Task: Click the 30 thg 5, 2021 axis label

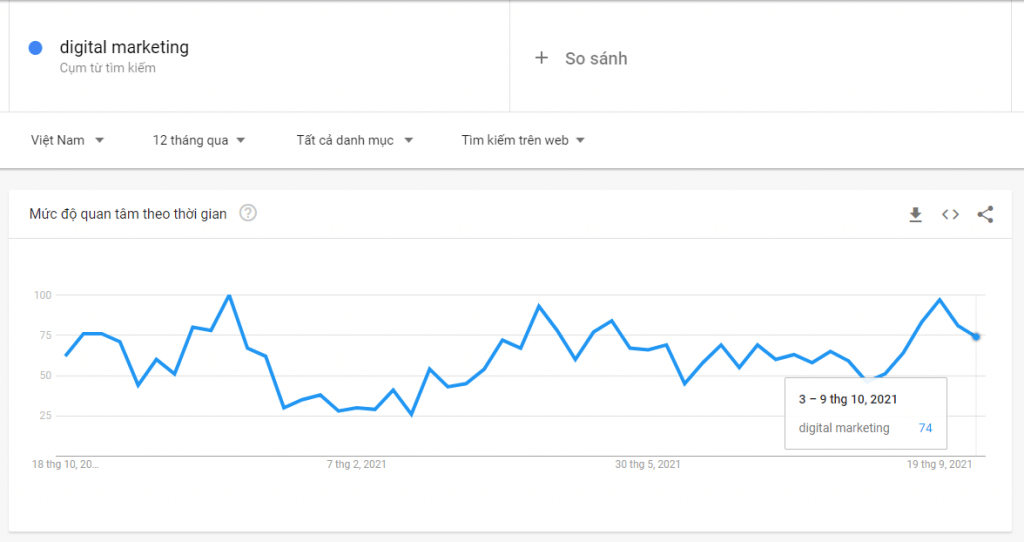Action: 648,464
